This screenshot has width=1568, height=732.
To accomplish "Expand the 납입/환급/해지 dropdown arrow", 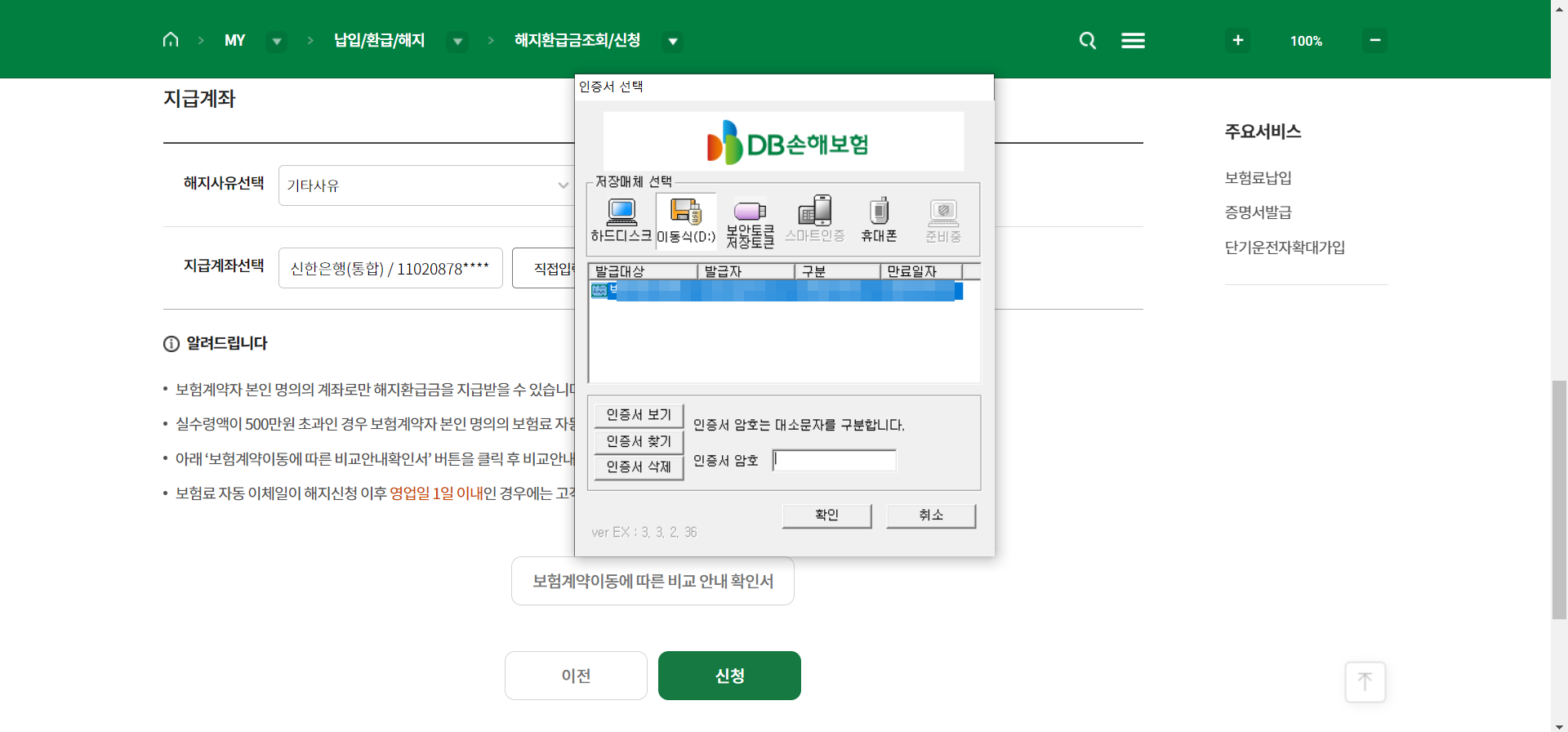I will [x=457, y=41].
